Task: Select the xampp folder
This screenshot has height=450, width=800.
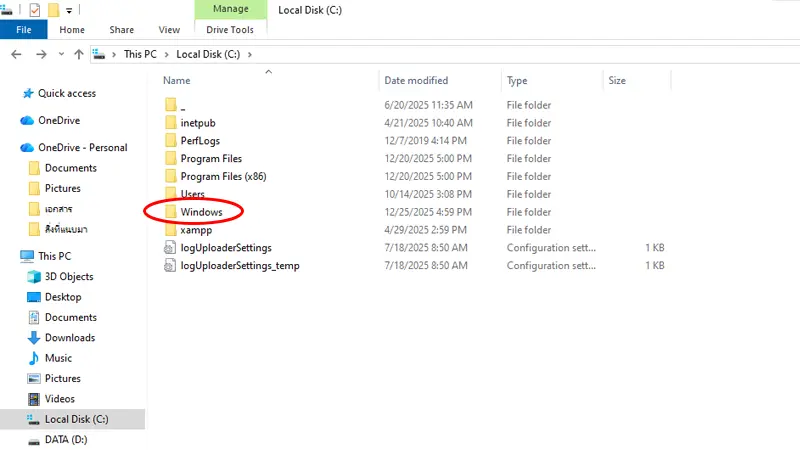Action: (x=196, y=230)
